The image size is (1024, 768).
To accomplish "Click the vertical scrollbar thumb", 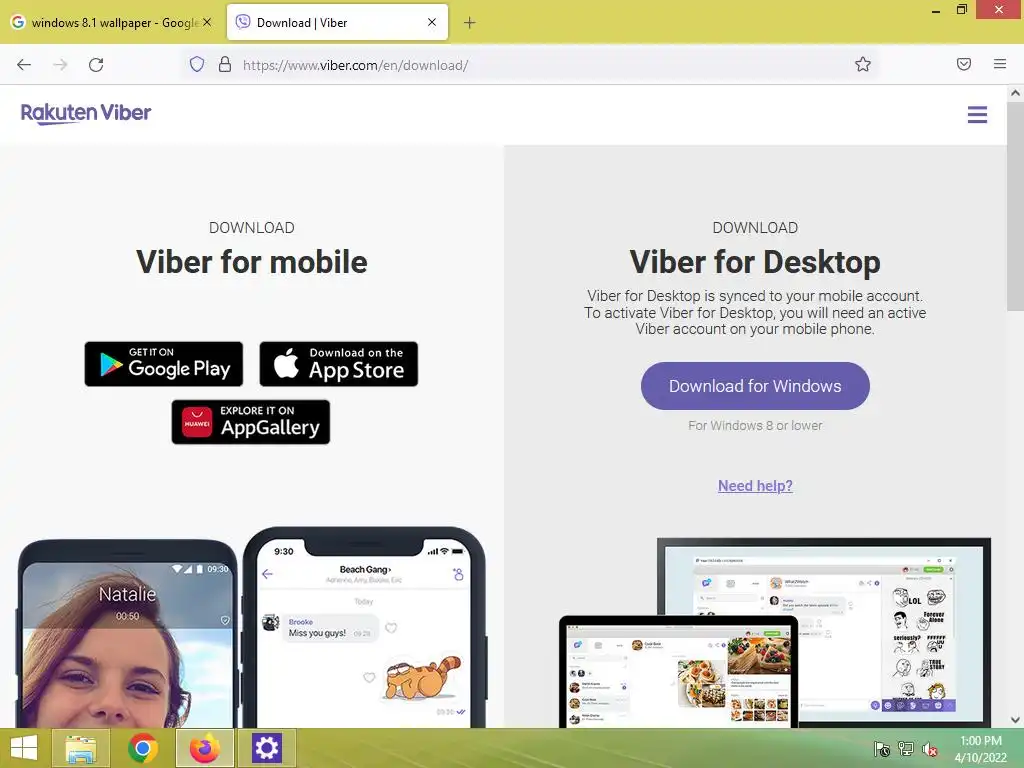I will (1015, 208).
